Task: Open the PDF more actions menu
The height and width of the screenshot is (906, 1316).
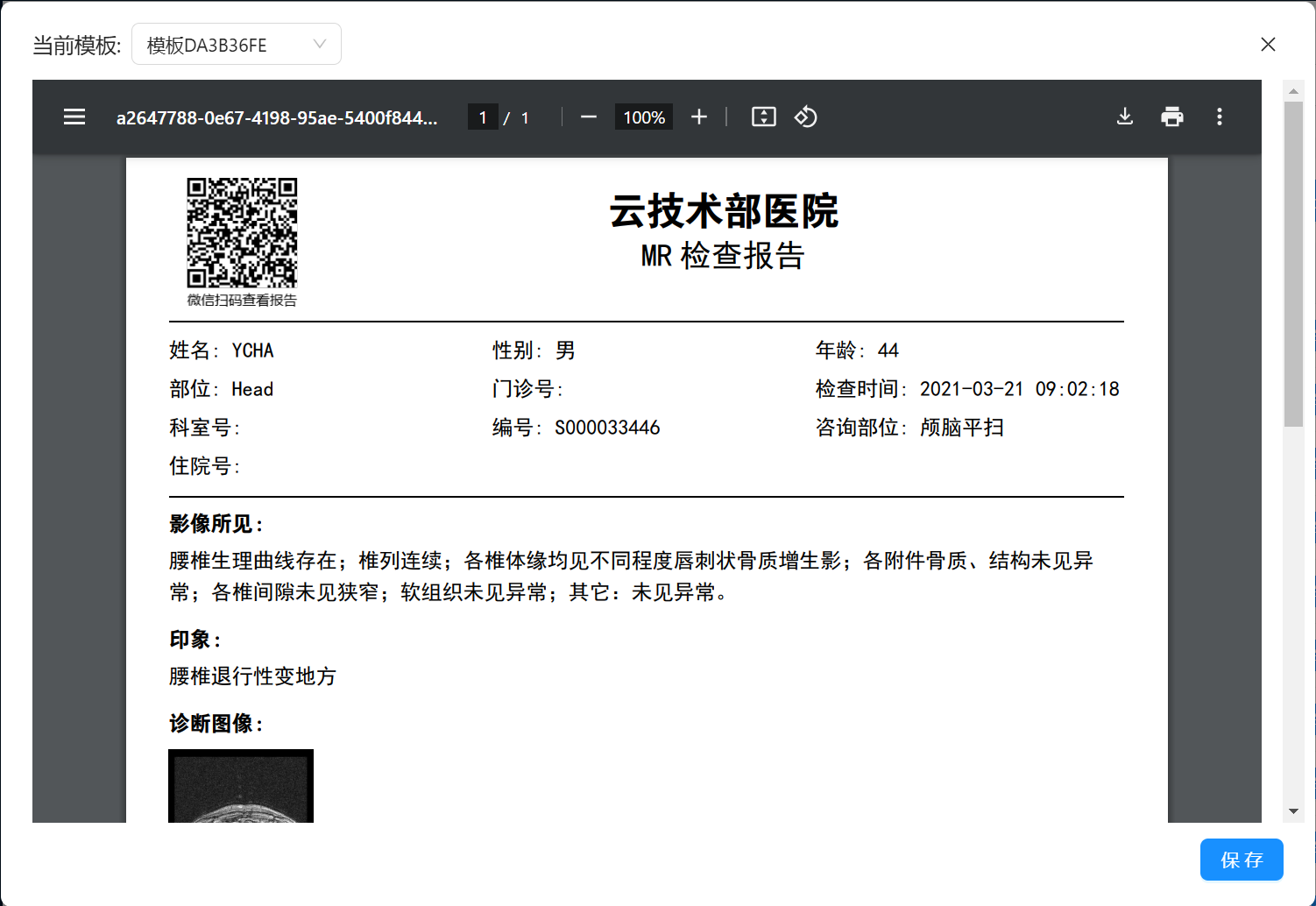Action: click(1219, 117)
